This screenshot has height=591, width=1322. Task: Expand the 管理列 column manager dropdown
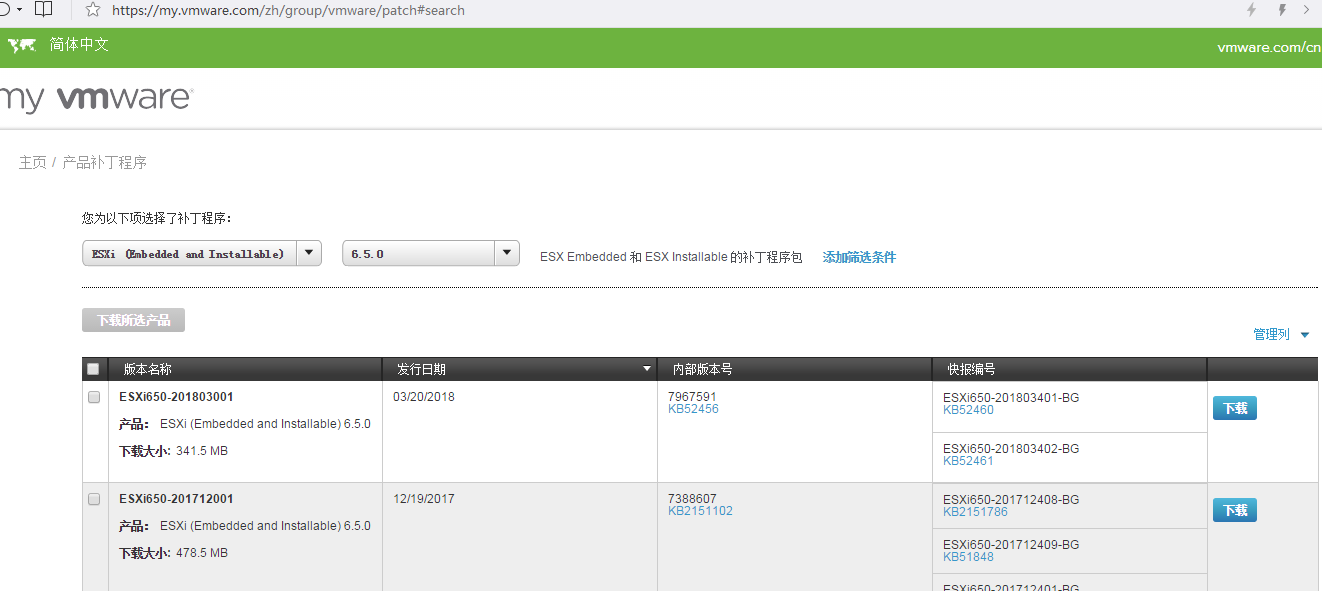[x=1281, y=335]
